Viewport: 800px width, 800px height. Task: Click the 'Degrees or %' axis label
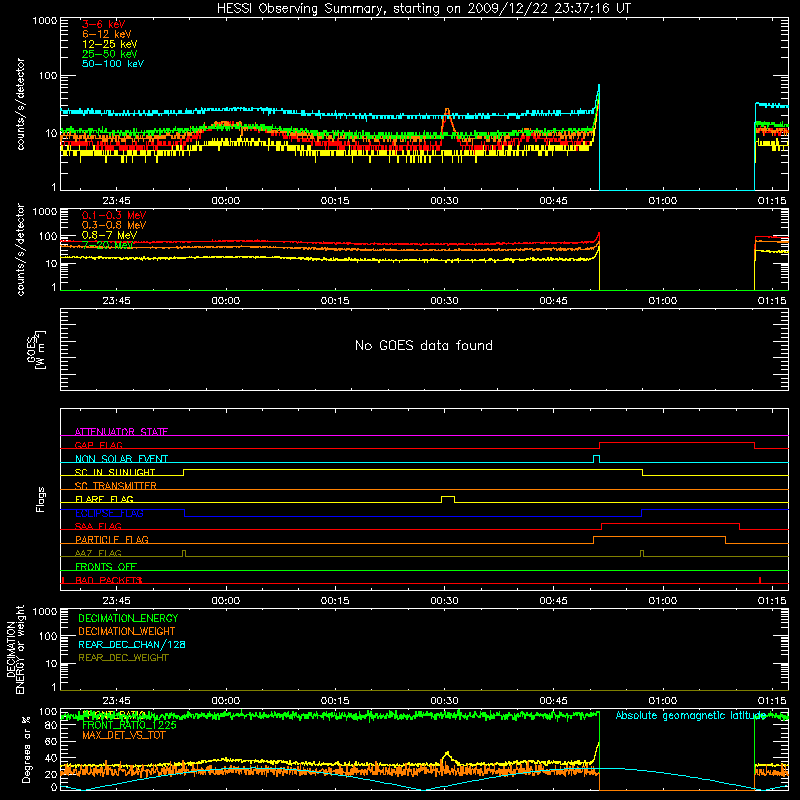[x=26, y=749]
